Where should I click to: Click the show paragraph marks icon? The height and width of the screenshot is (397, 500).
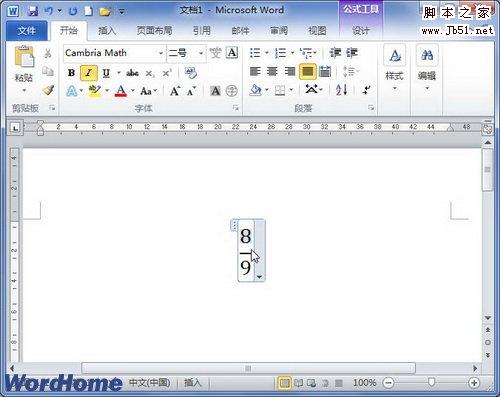[x=366, y=90]
